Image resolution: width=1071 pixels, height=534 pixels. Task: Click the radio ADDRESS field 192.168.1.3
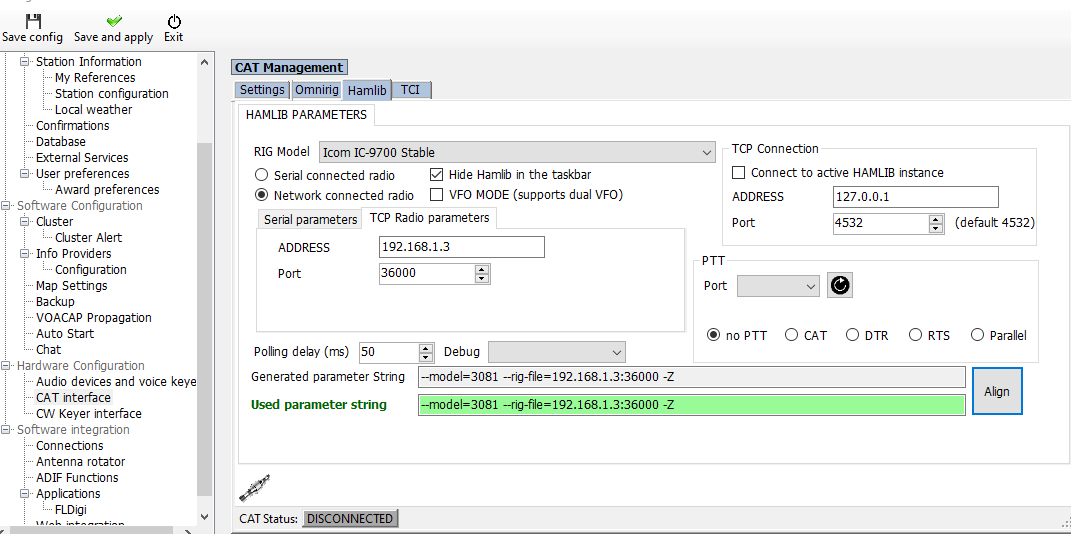462,247
